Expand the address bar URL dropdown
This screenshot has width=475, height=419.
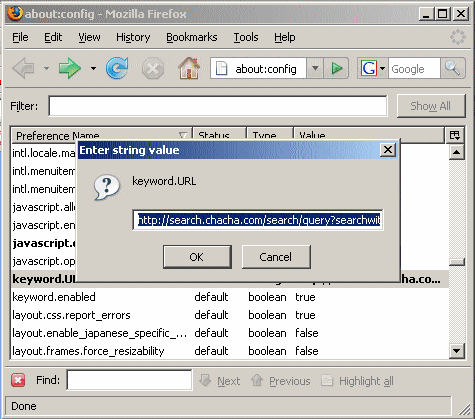(x=315, y=69)
